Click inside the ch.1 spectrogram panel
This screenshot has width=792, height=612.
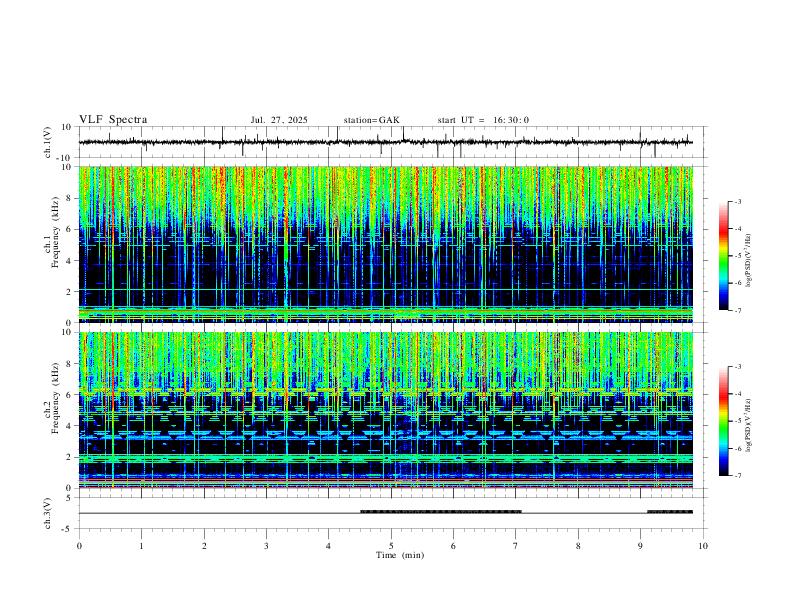tap(386, 244)
